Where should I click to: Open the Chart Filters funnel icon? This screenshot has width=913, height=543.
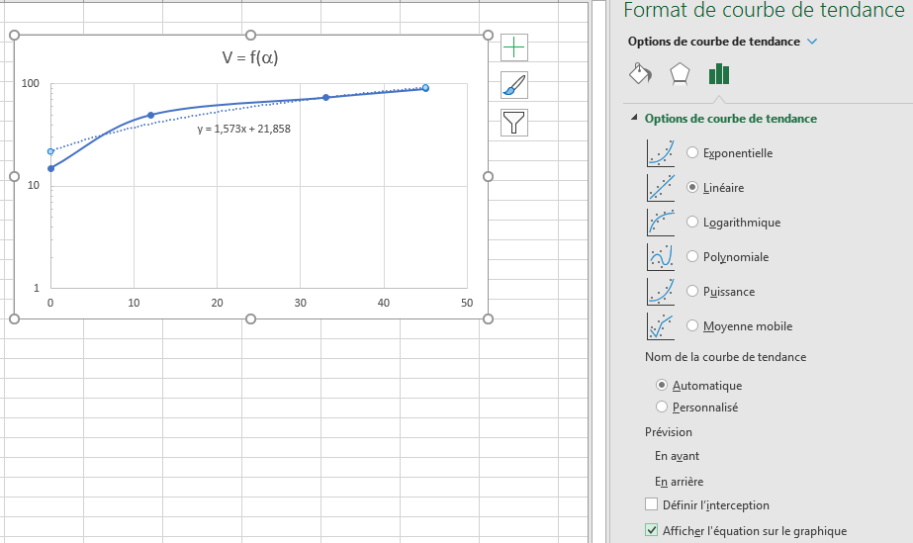point(514,122)
